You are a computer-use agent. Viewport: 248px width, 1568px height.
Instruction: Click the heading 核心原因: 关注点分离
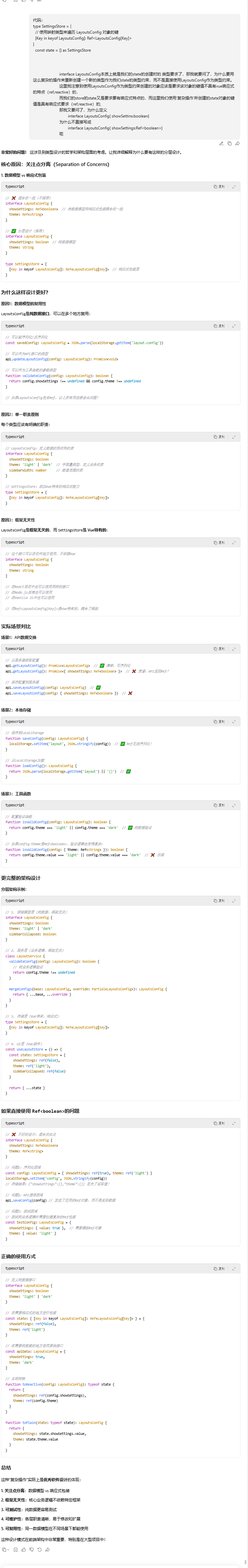click(x=55, y=164)
